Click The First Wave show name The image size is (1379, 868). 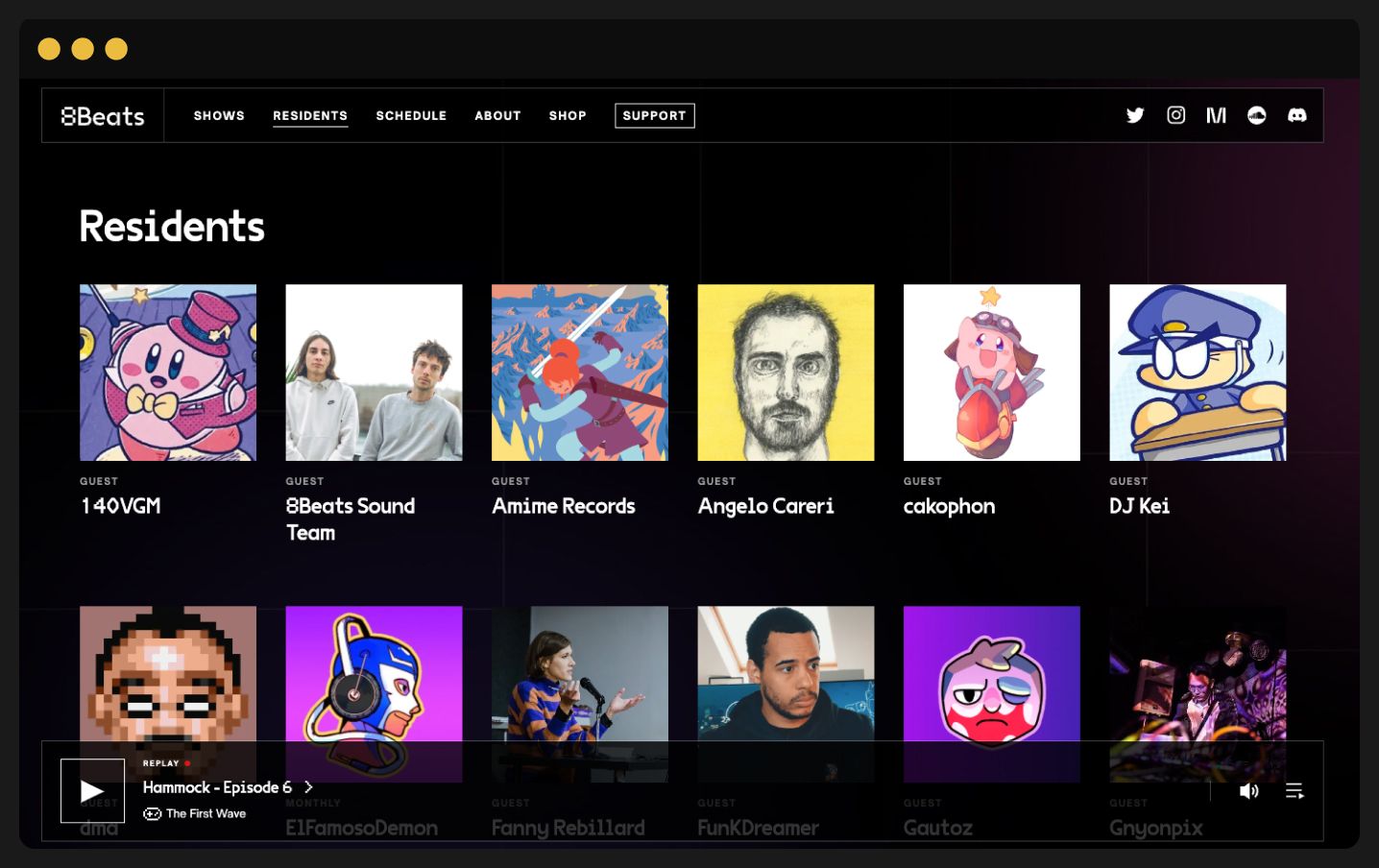click(x=206, y=814)
